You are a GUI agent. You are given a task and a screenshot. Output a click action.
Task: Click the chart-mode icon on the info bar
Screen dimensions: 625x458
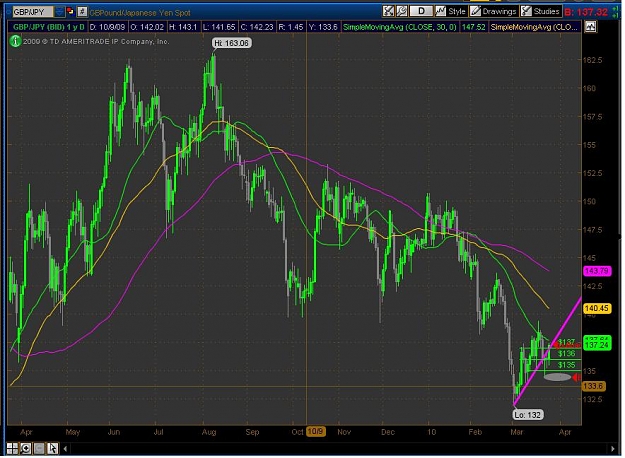[x=590, y=27]
